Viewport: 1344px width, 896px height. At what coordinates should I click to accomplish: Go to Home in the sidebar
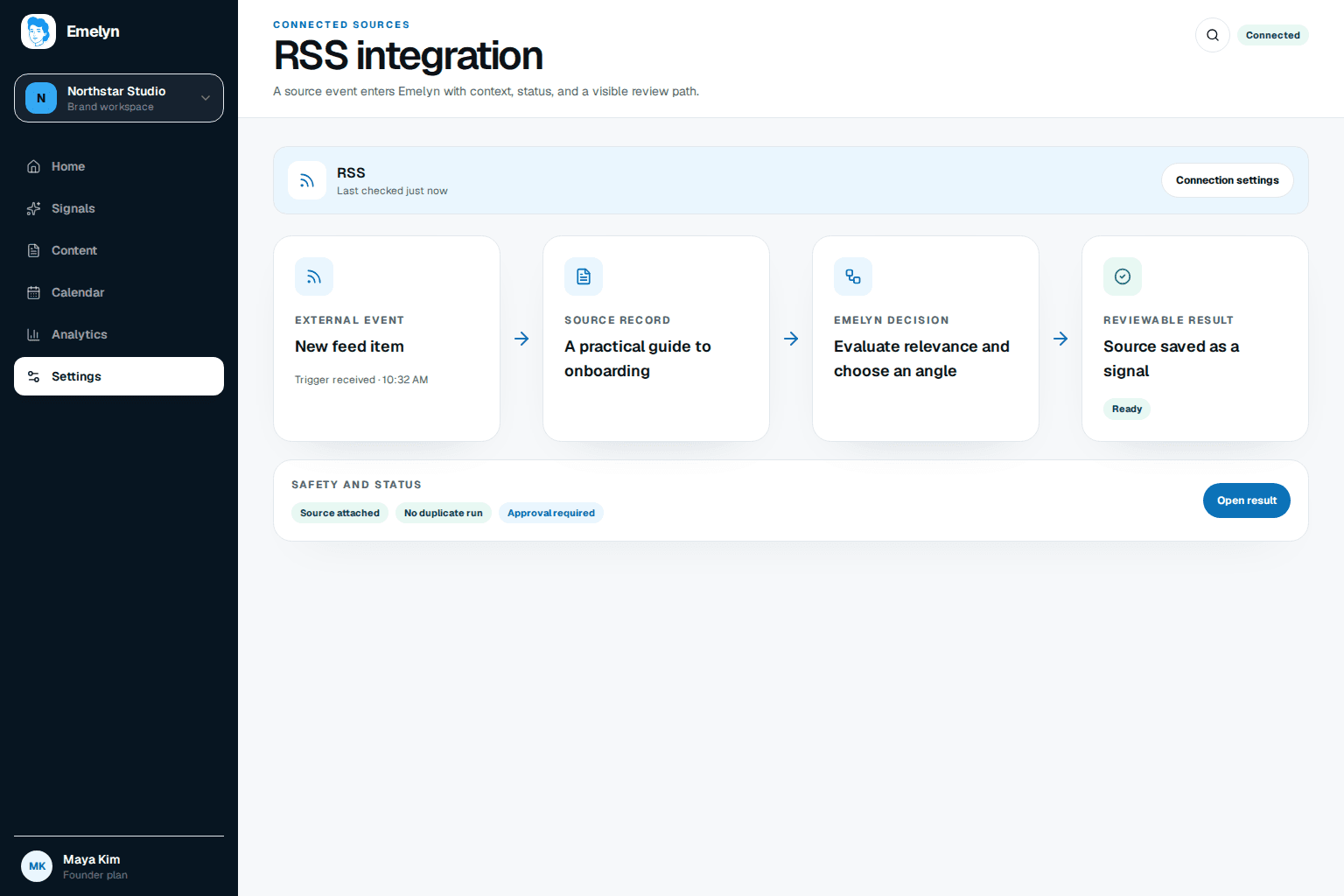pyautogui.click(x=119, y=166)
